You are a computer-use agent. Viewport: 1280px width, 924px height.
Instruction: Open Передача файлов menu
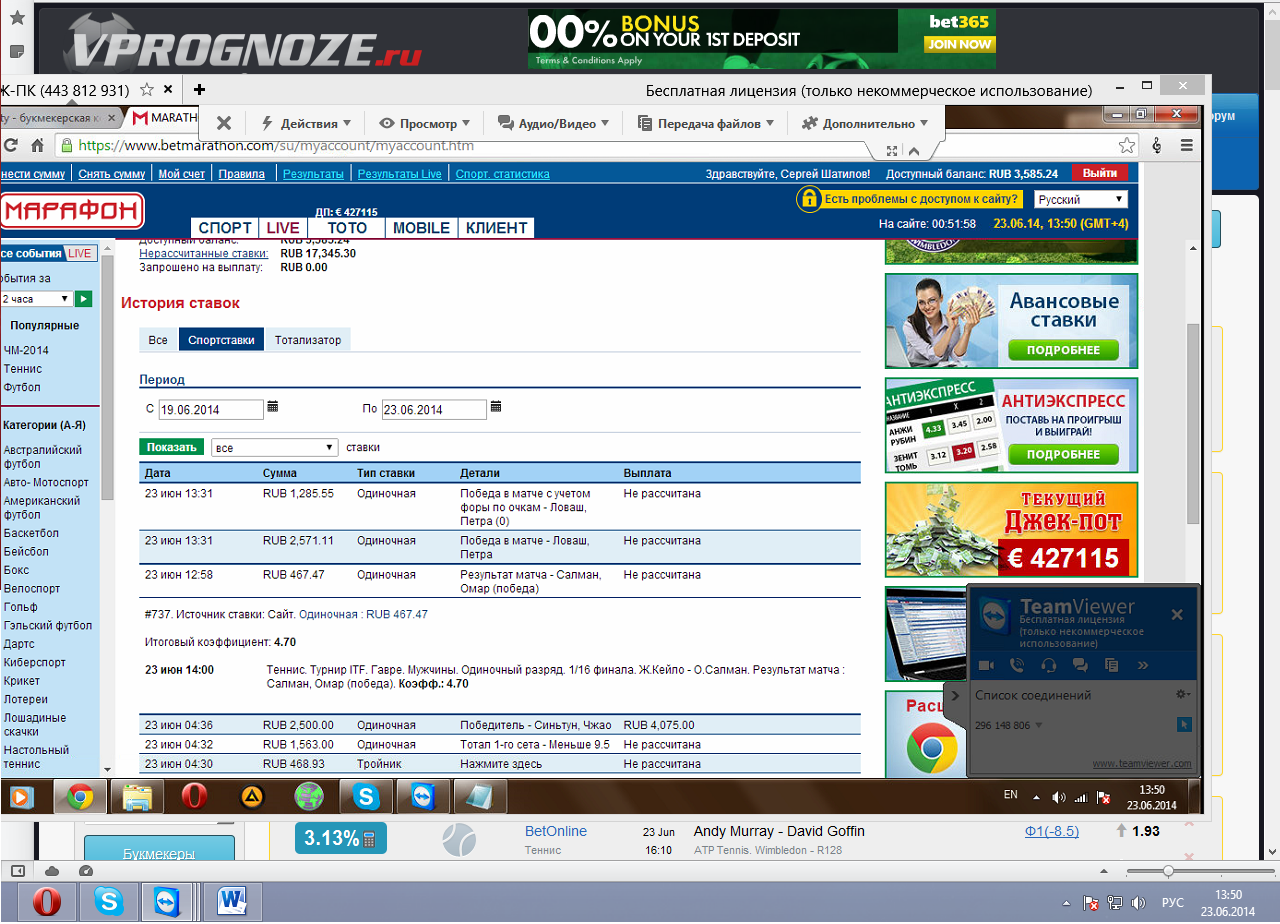tap(706, 124)
